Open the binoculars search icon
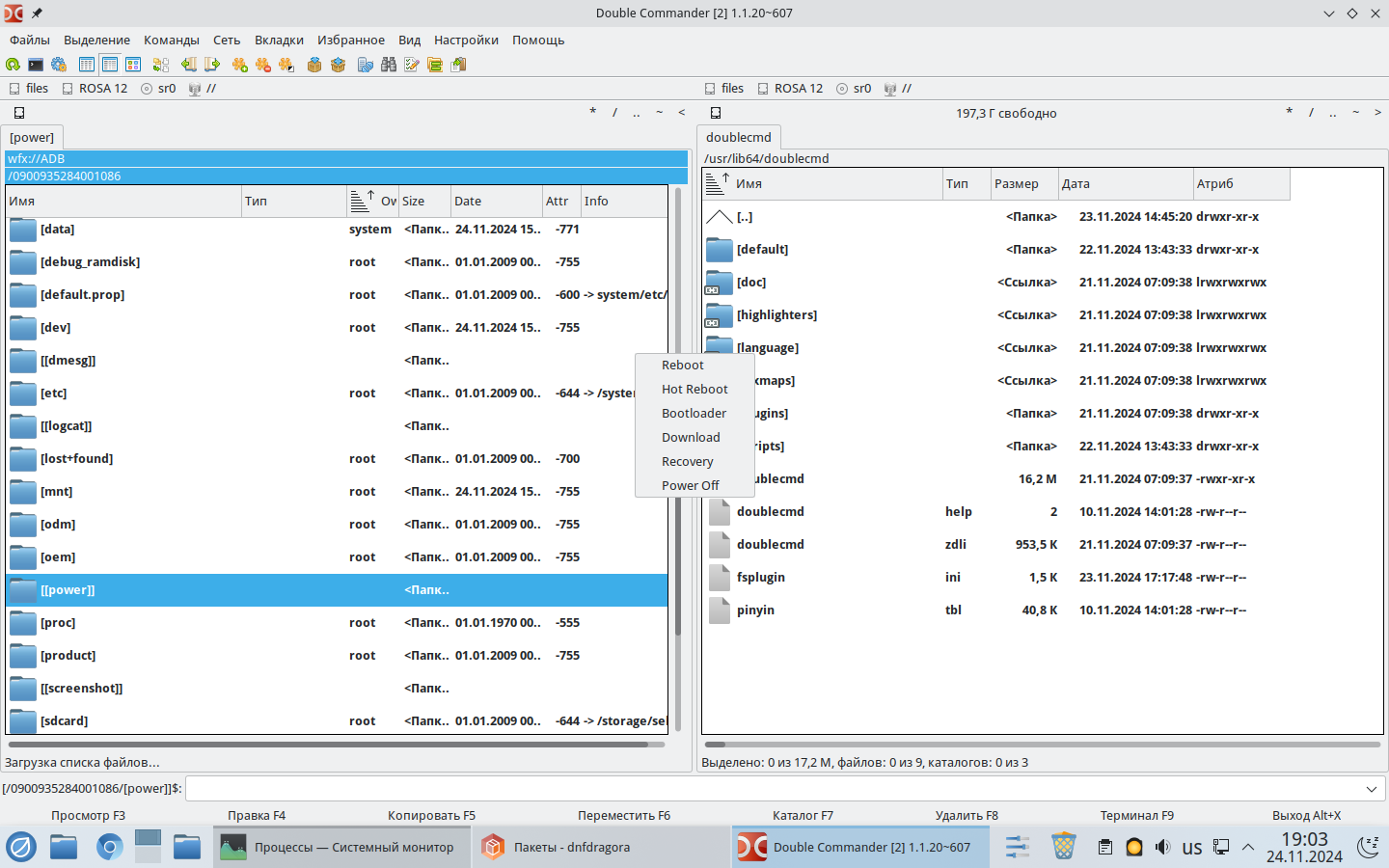 coord(389,65)
